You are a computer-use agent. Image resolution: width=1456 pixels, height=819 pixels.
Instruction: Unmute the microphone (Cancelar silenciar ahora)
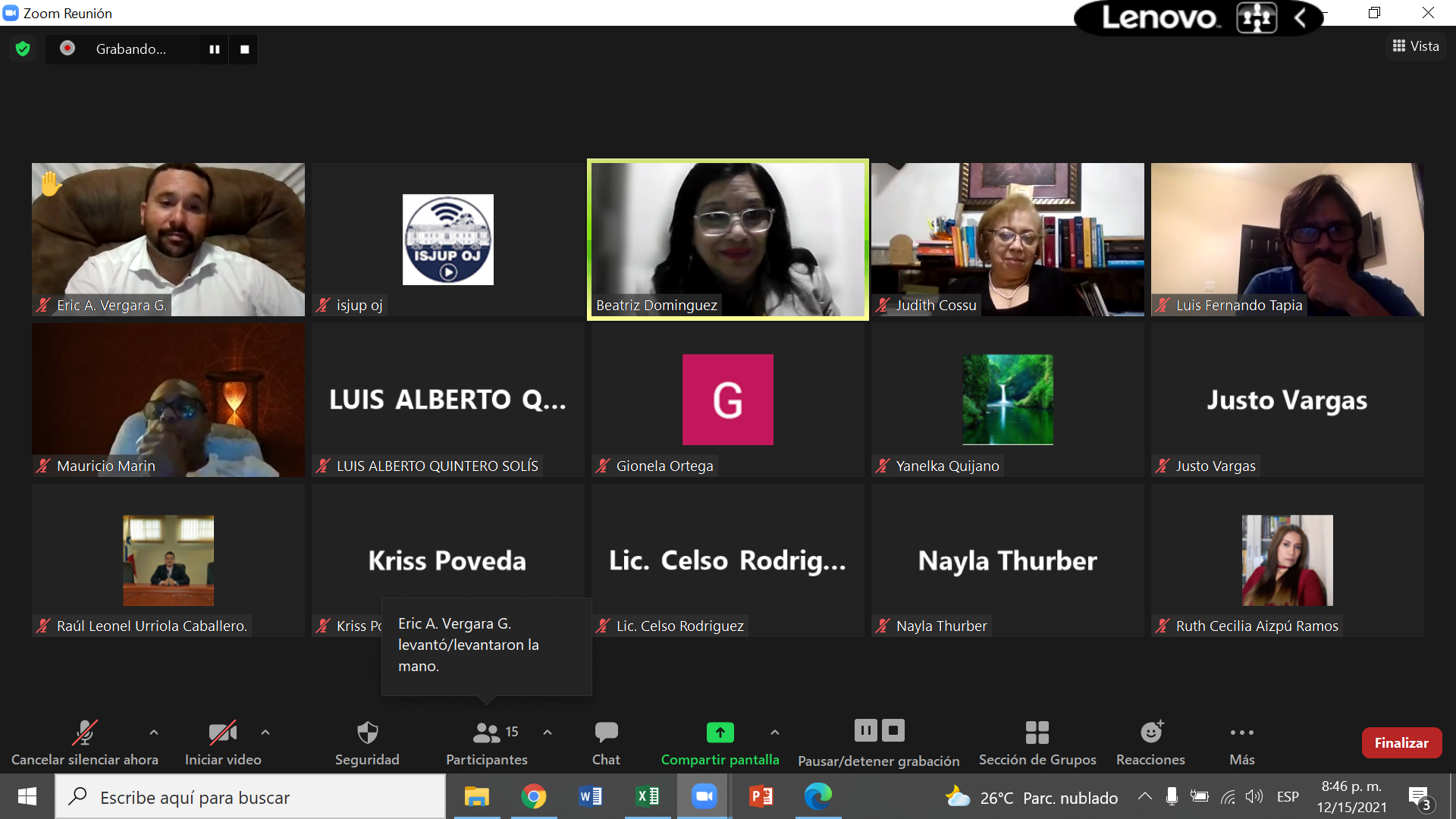[85, 743]
